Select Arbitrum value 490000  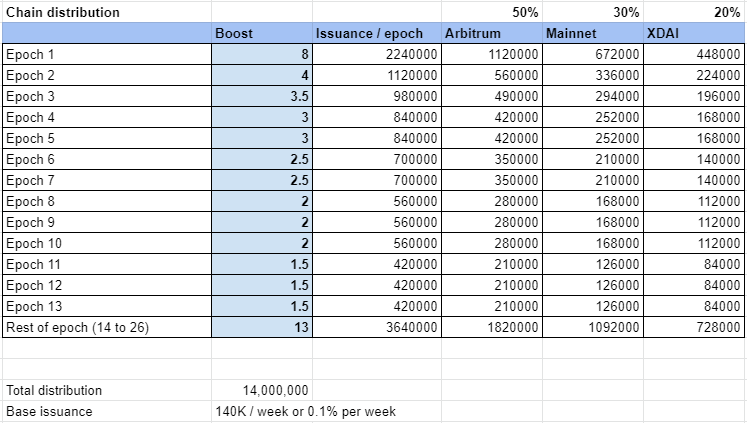(492, 96)
